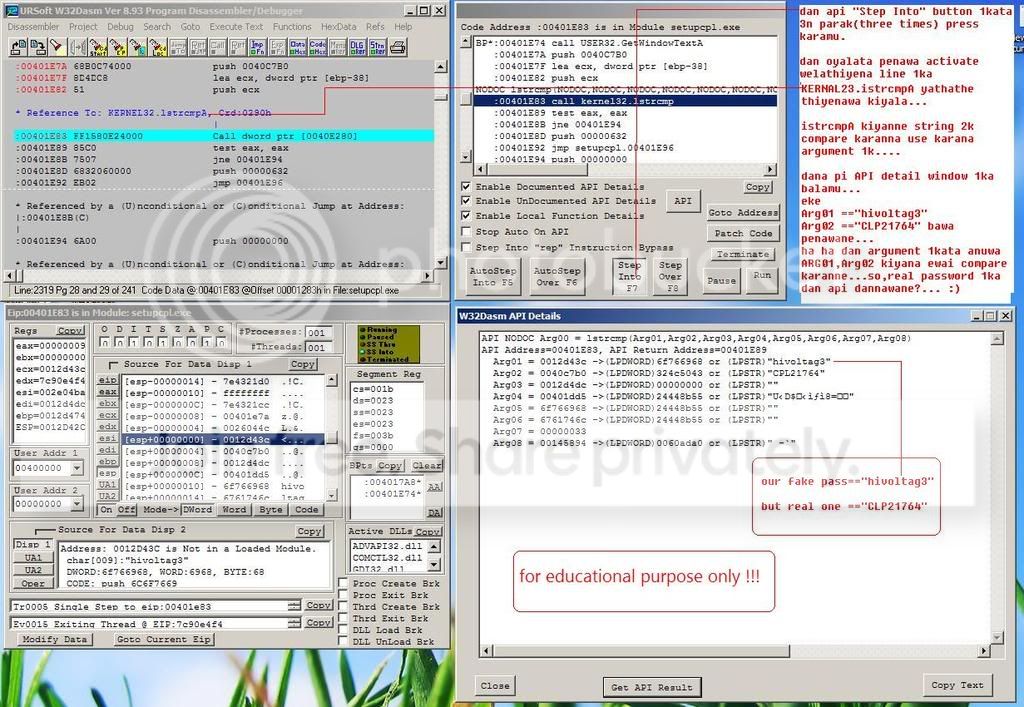Click the Strn Ref string references icon

pos(377,47)
